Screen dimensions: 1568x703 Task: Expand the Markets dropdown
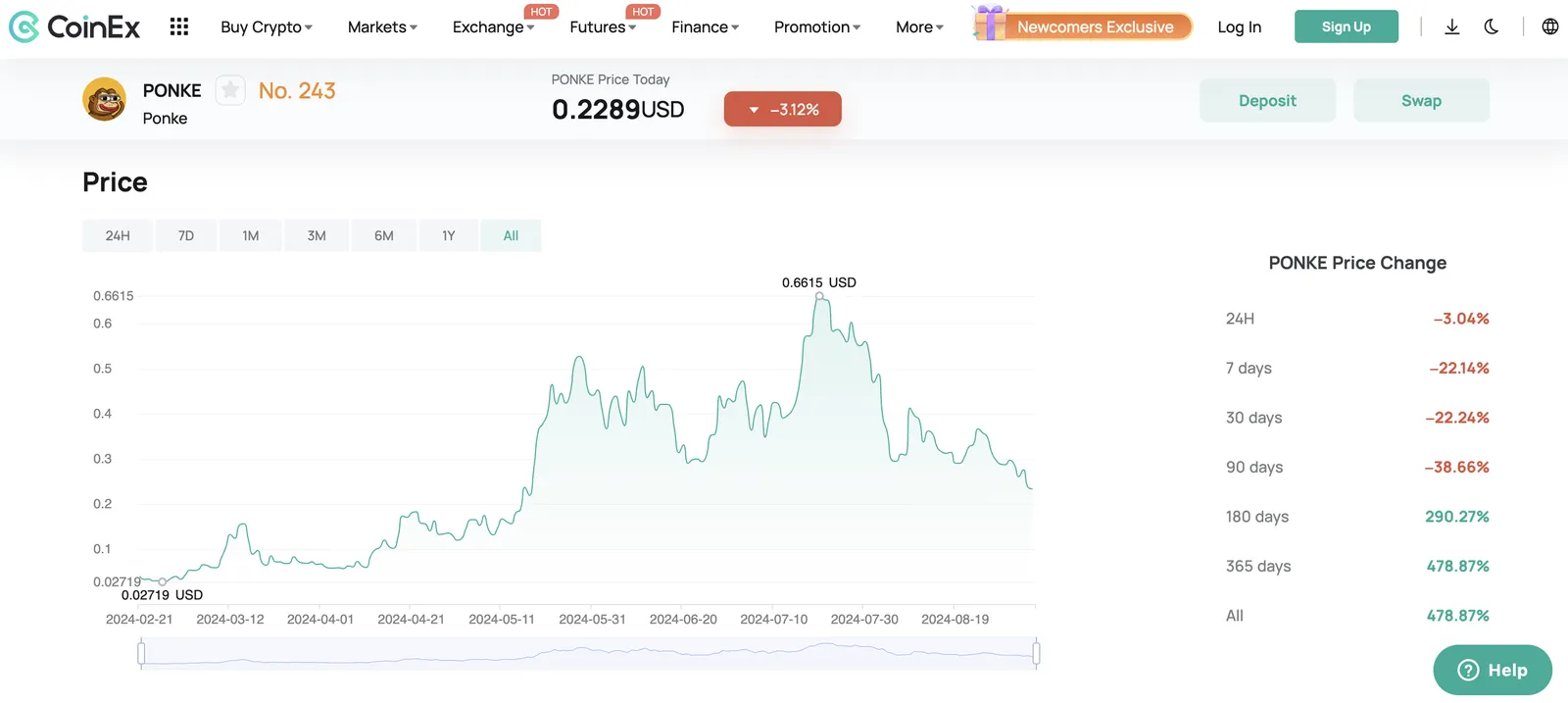(382, 27)
